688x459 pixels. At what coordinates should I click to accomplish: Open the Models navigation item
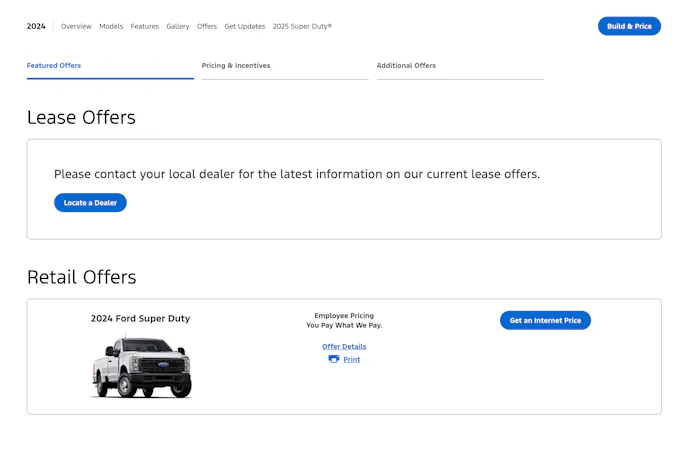point(111,26)
